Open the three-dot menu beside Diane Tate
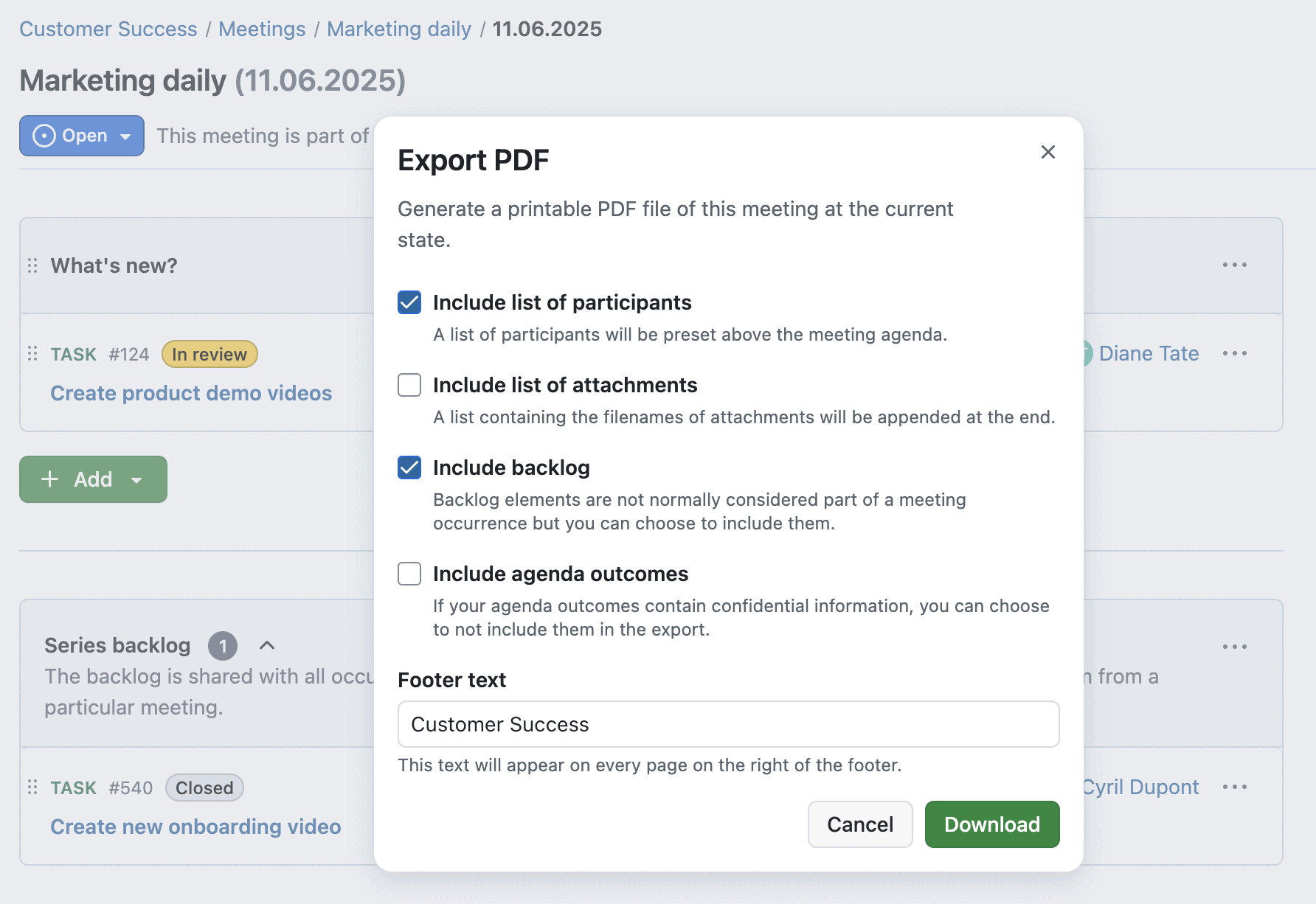 [1236, 353]
